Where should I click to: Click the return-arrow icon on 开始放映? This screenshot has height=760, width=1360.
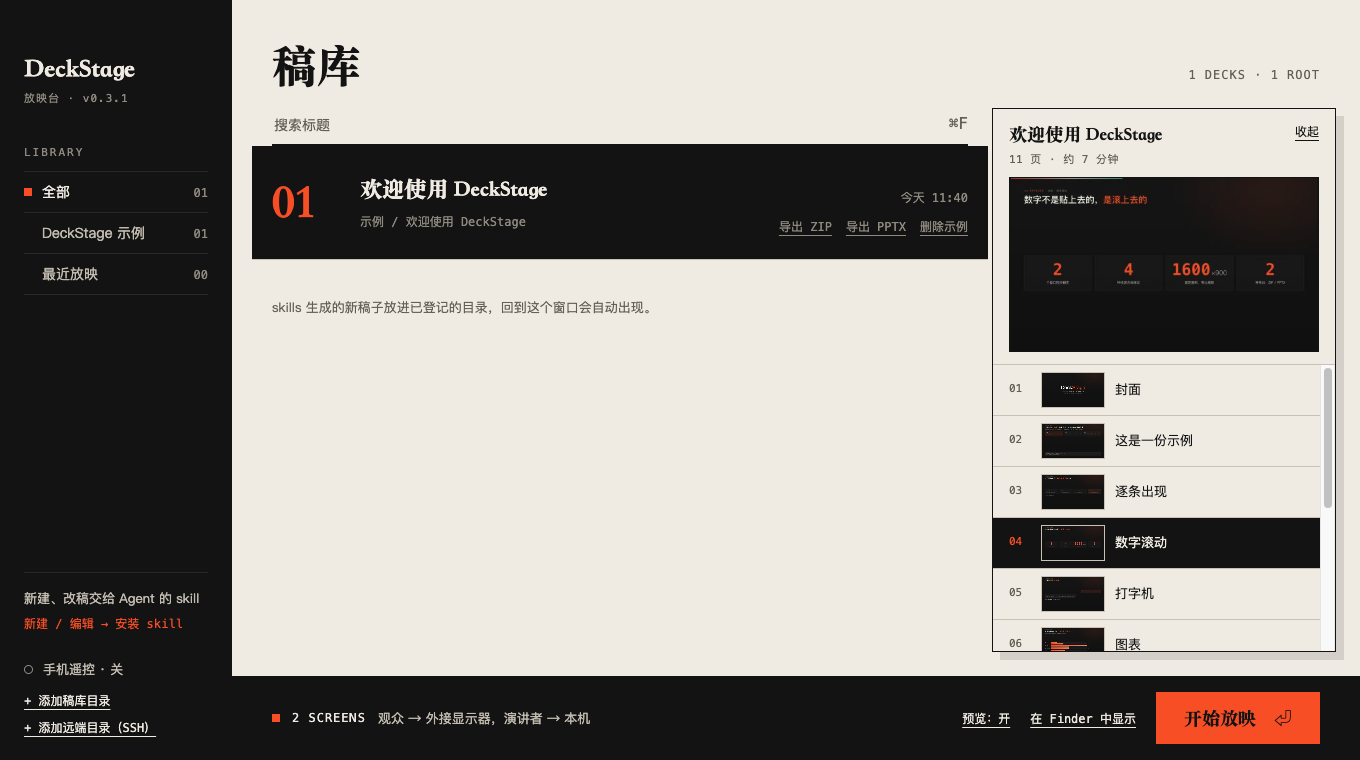pos(1283,718)
